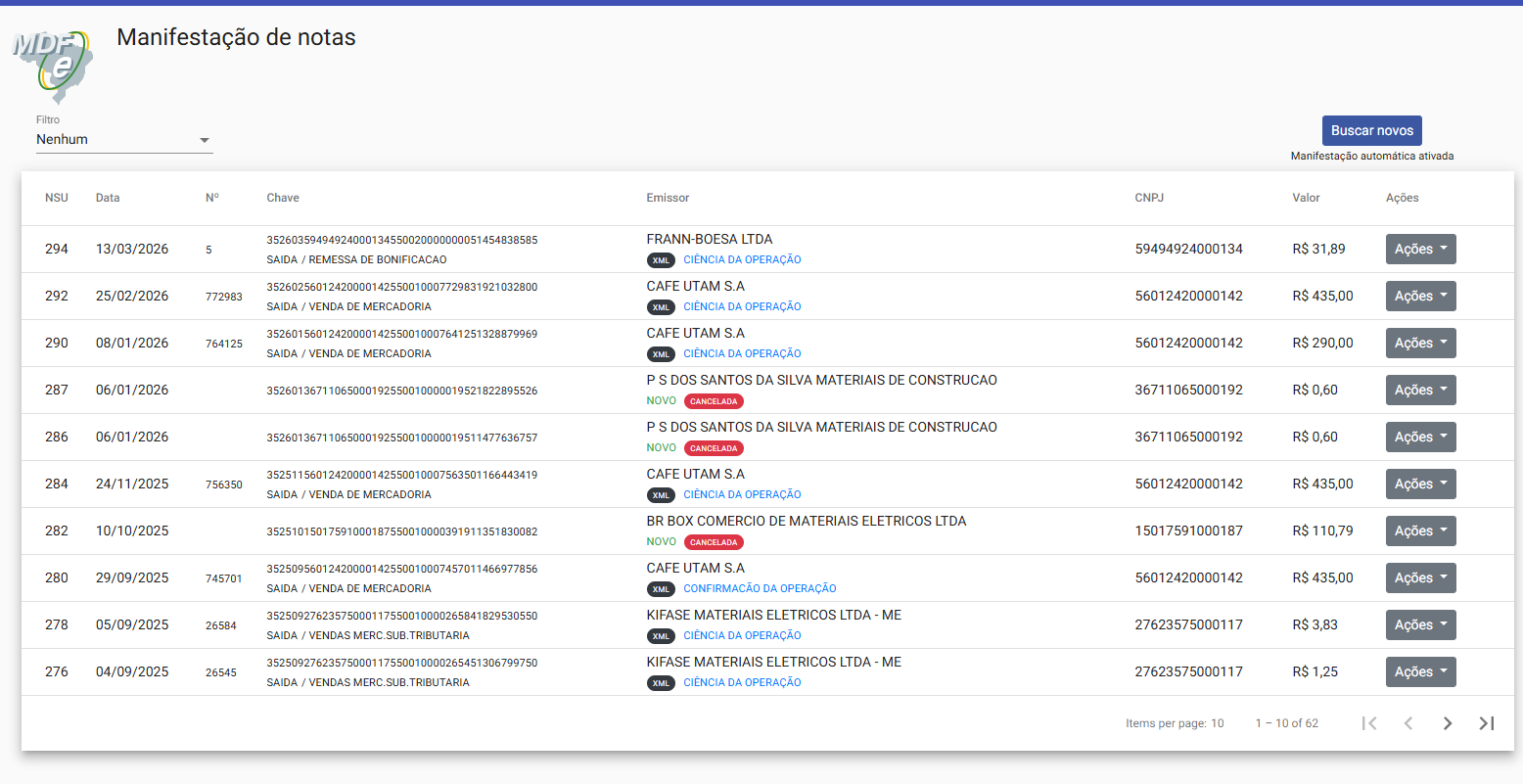Click the Buscar novos button
The height and width of the screenshot is (784, 1523).
point(1371,131)
